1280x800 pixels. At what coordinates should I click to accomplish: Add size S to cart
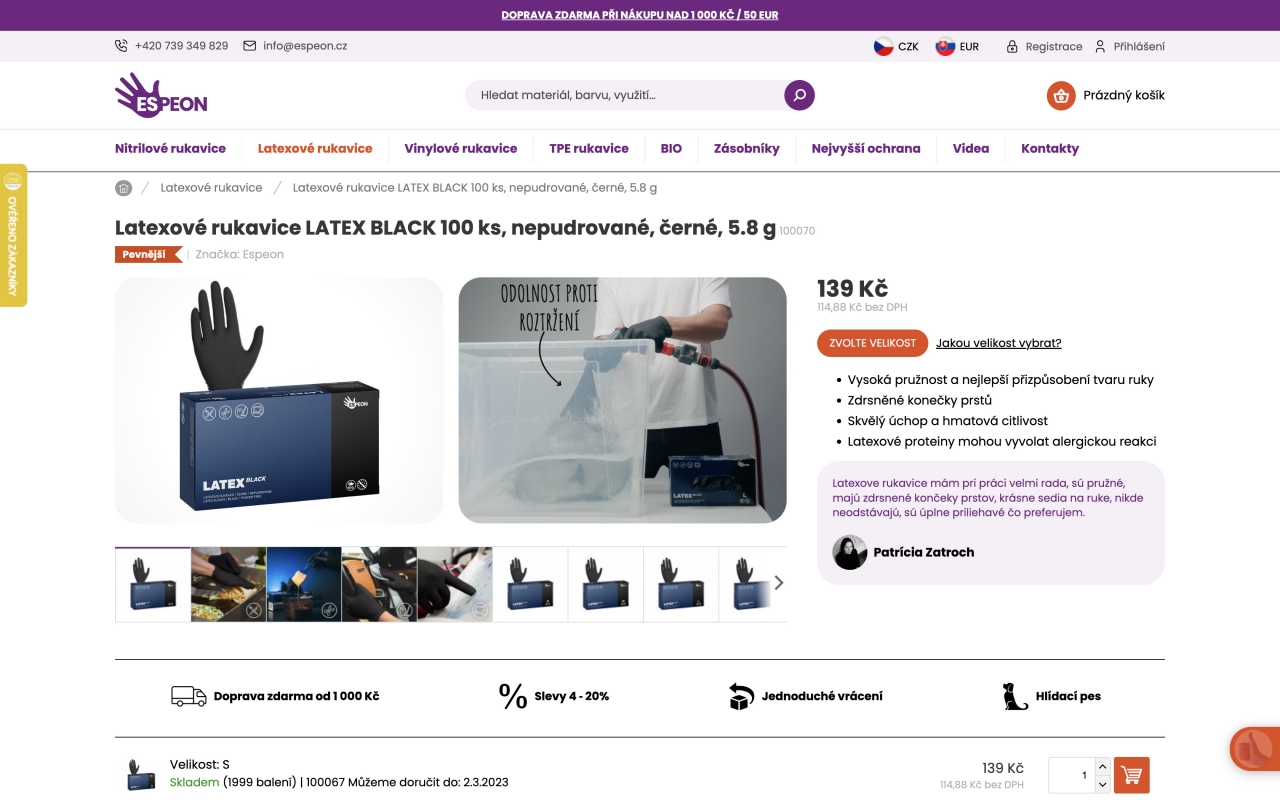pyautogui.click(x=1131, y=775)
